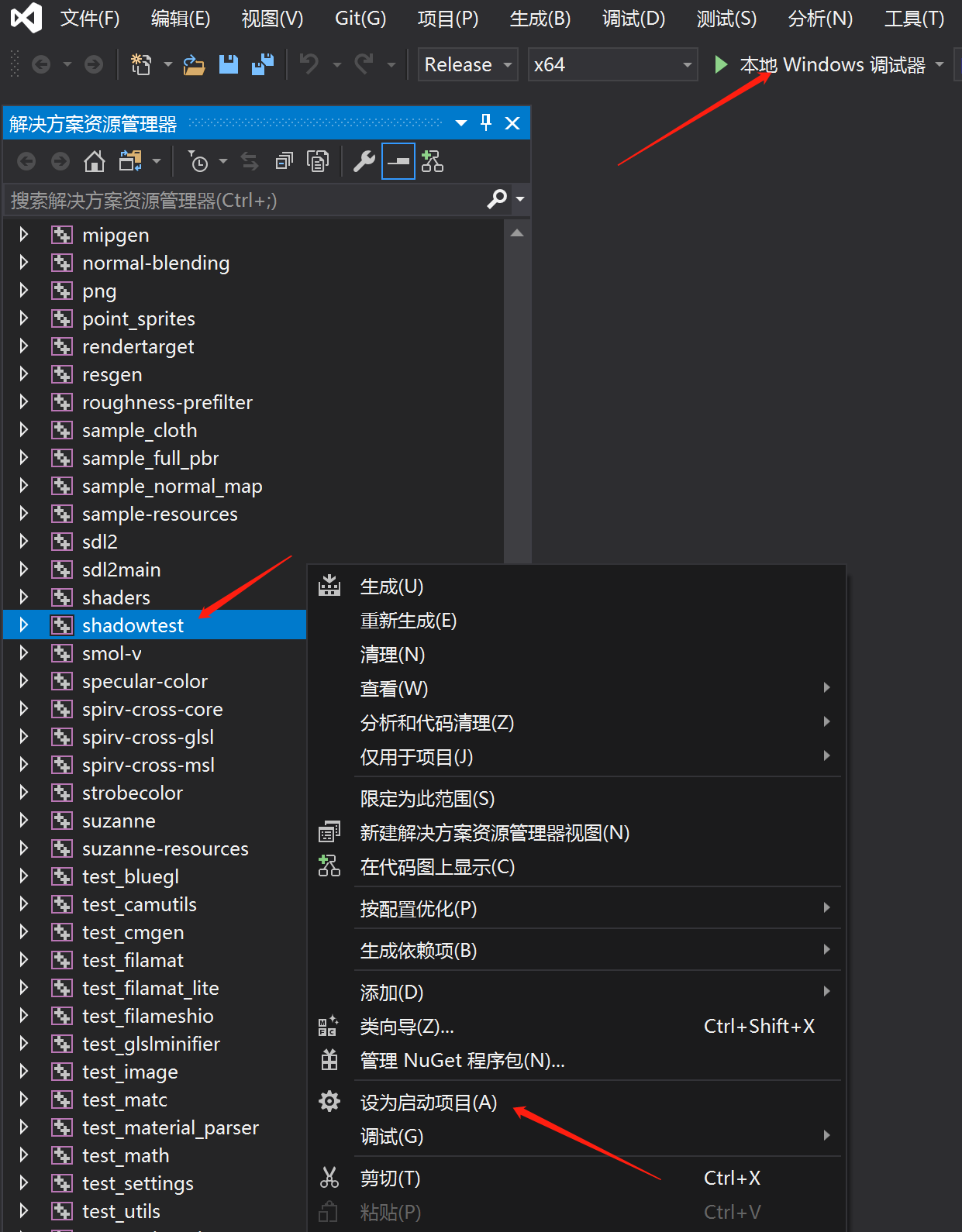Click the save all files icon
962x1232 pixels.
click(263, 64)
